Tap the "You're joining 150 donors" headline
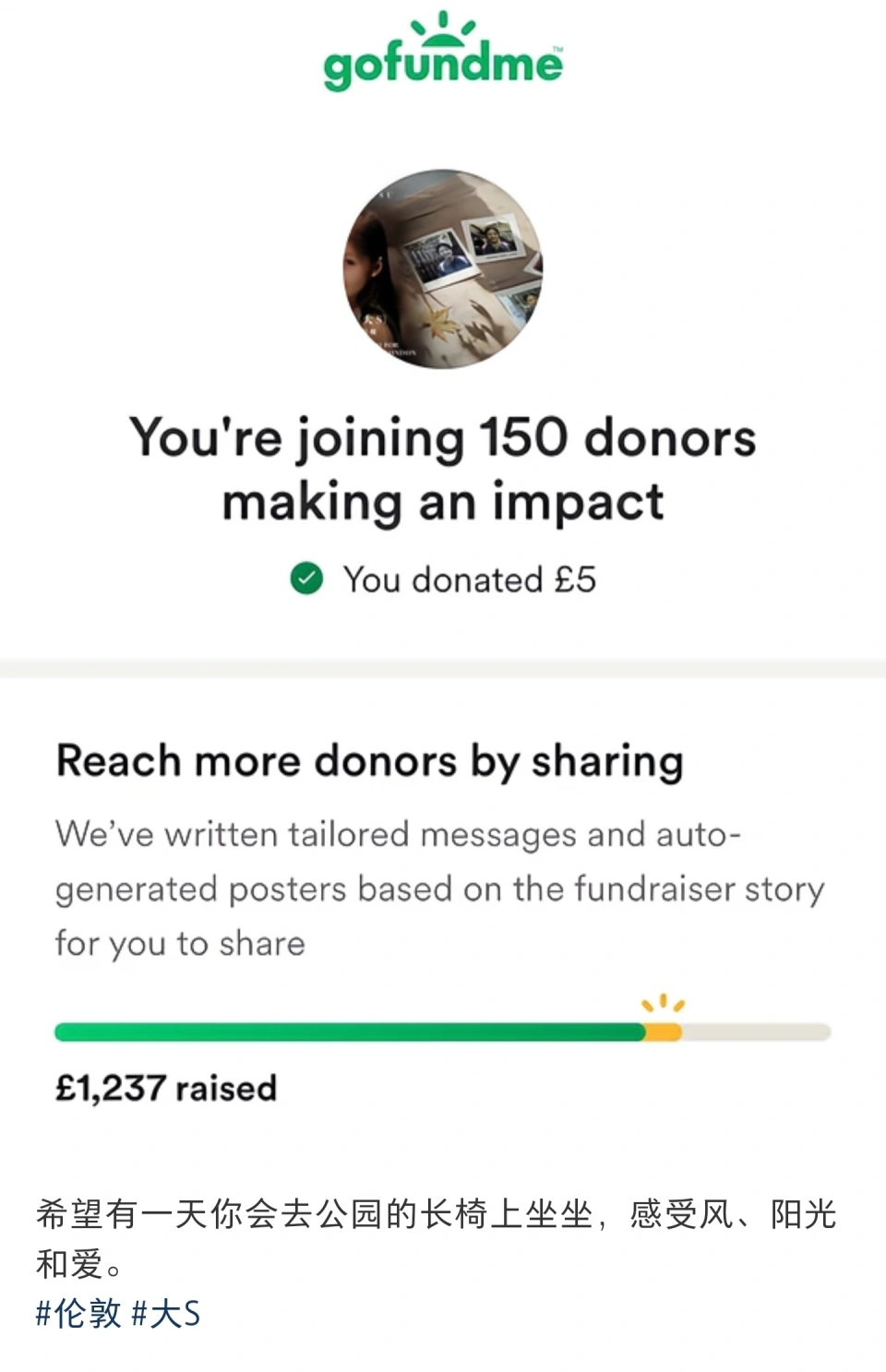 coord(443,437)
